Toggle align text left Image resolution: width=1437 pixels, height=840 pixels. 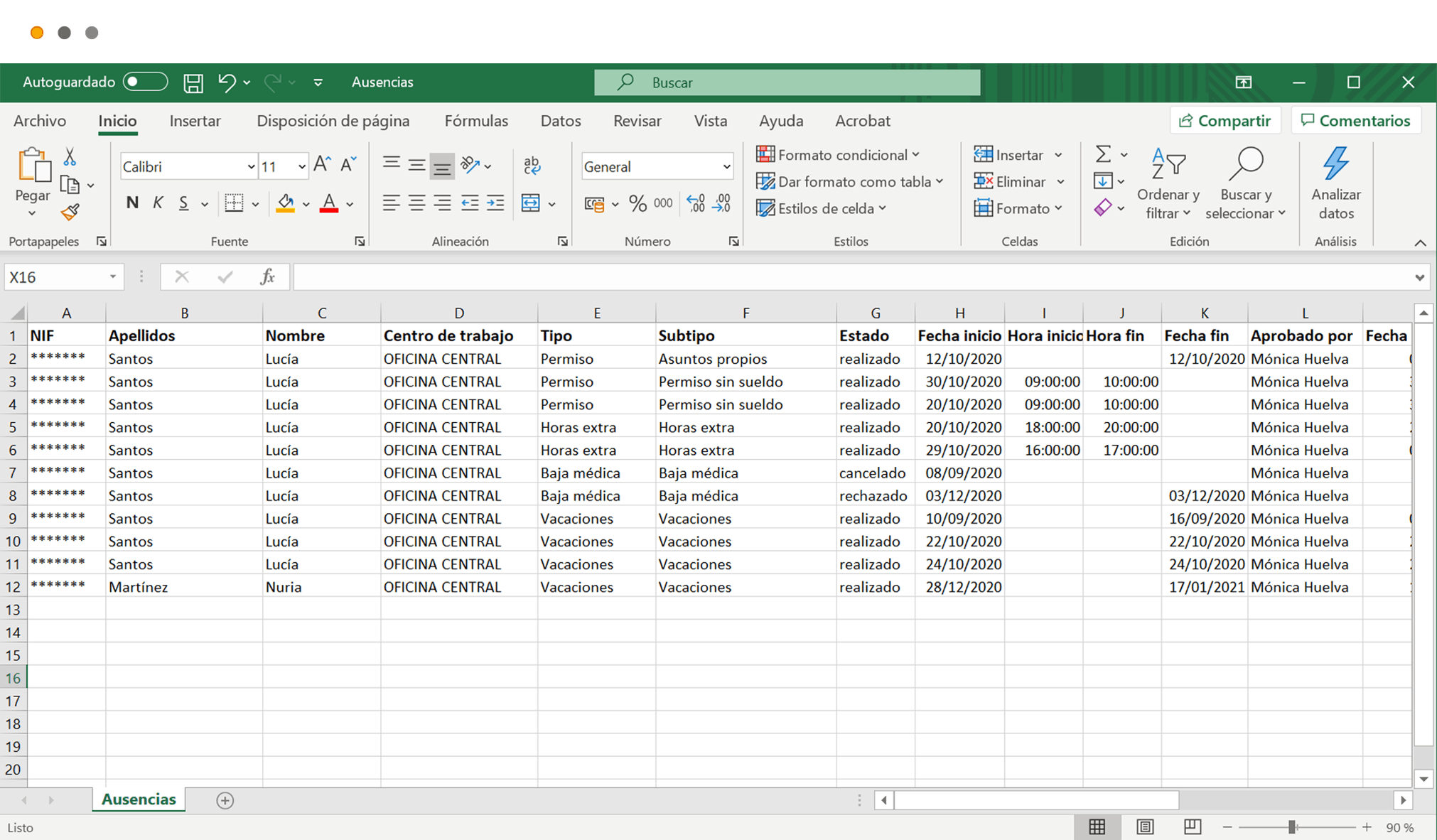(391, 203)
